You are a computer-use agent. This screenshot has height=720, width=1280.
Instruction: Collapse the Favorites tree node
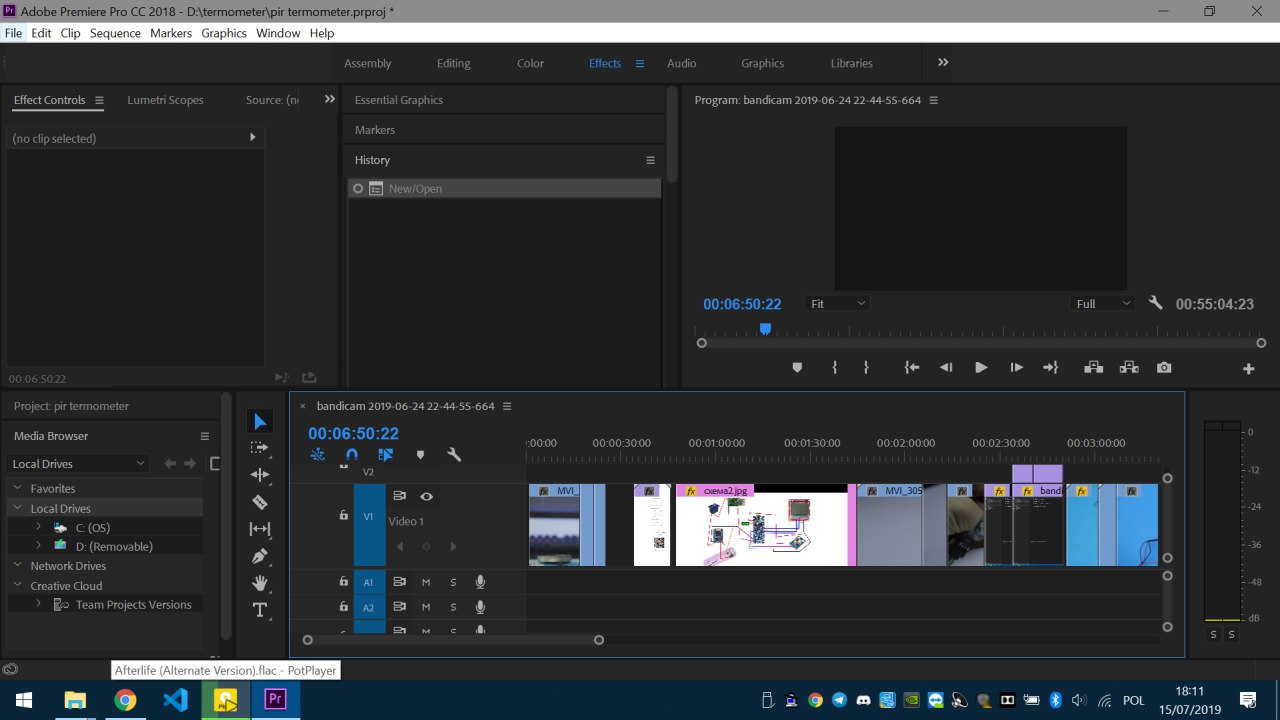[x=17, y=489]
